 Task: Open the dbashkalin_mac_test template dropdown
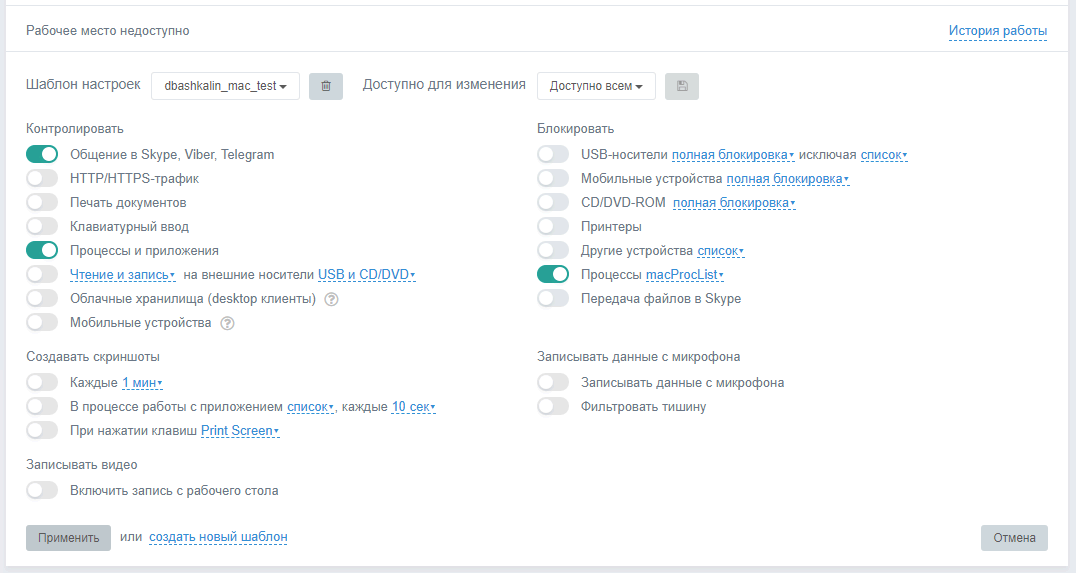(x=225, y=86)
